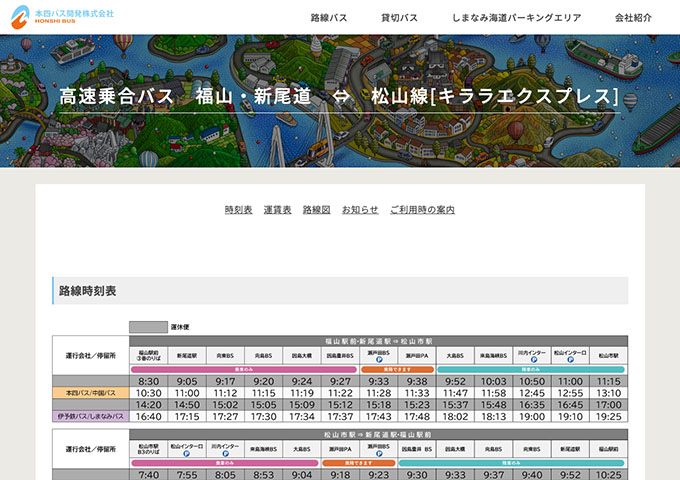Image resolution: width=680 pixels, height=480 pixels.
Task: Click the 16:35 time cell
Action: [x=532, y=405]
